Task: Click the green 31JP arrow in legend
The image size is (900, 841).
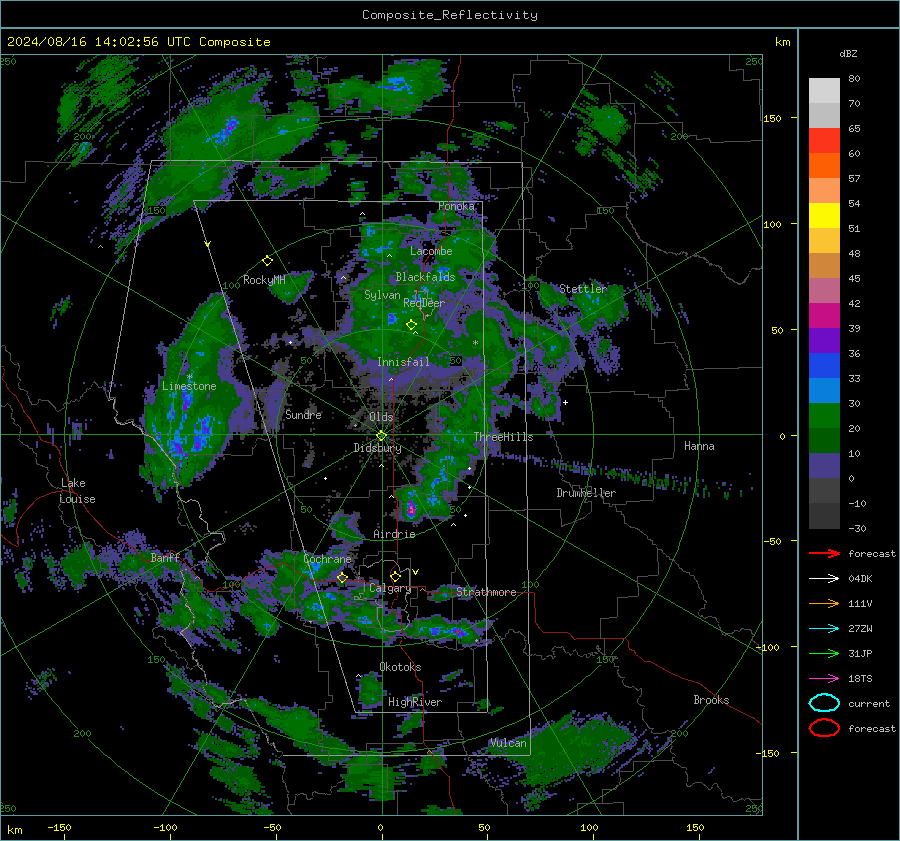Action: pyautogui.click(x=824, y=653)
